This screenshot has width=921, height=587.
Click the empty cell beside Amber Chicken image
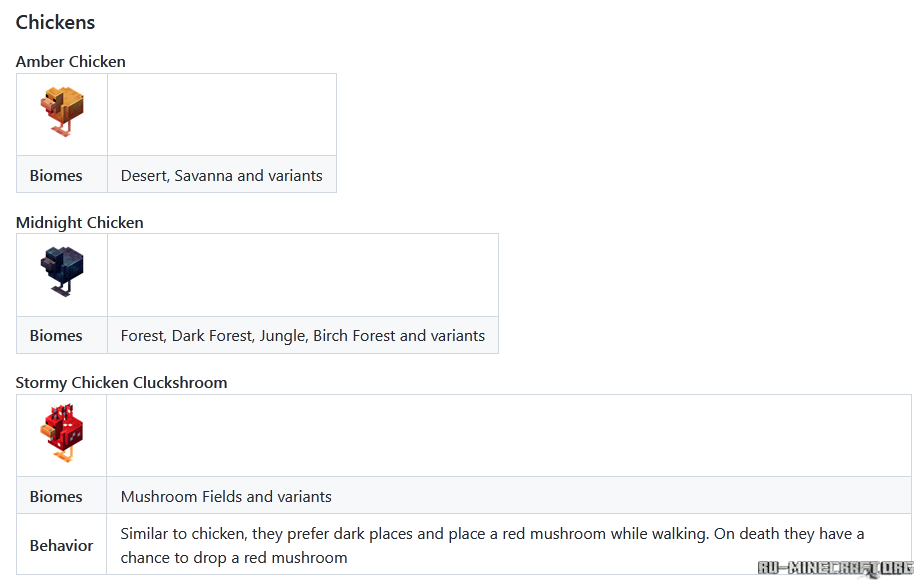point(222,115)
